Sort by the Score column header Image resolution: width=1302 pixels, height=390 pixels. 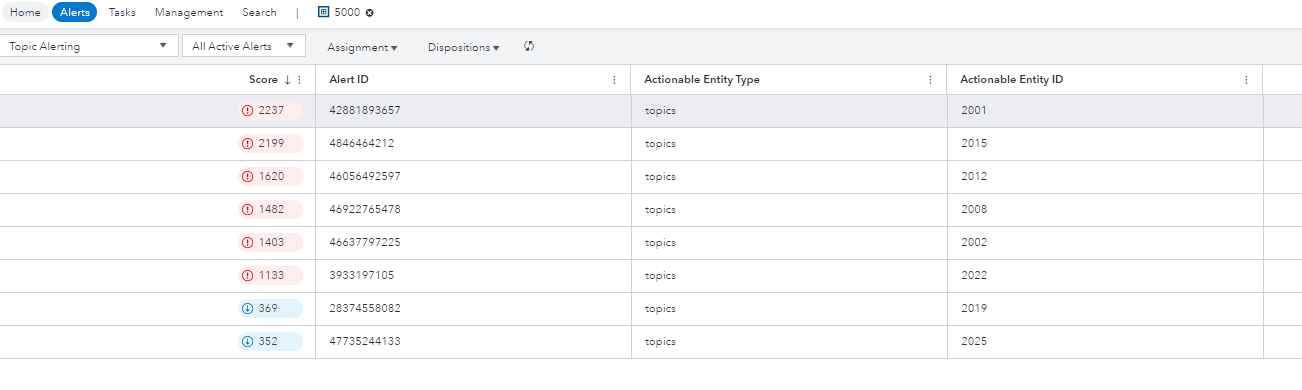264,80
